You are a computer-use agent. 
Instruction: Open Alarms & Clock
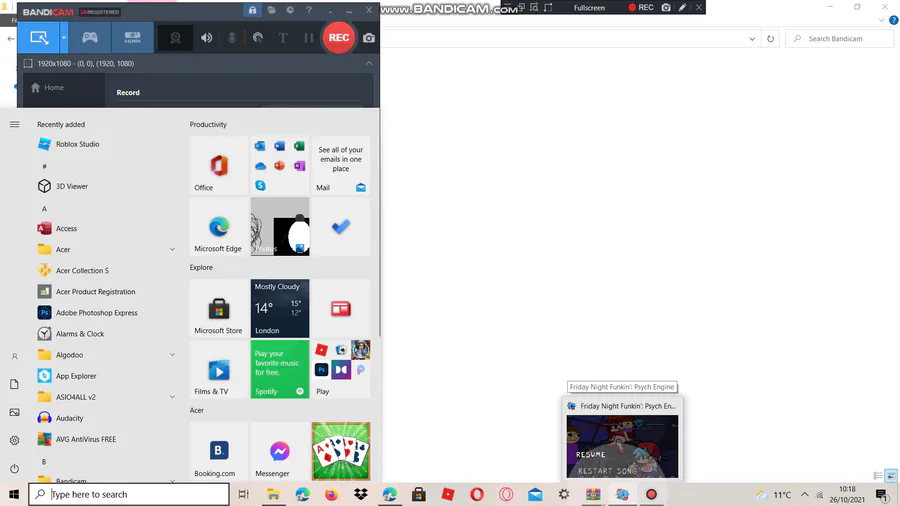[79, 334]
